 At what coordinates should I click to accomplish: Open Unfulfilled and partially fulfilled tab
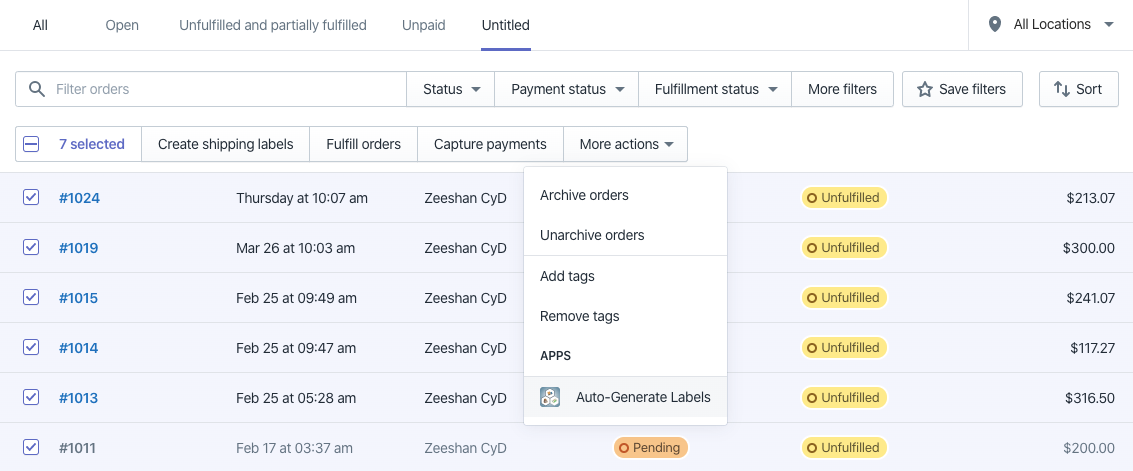[273, 25]
